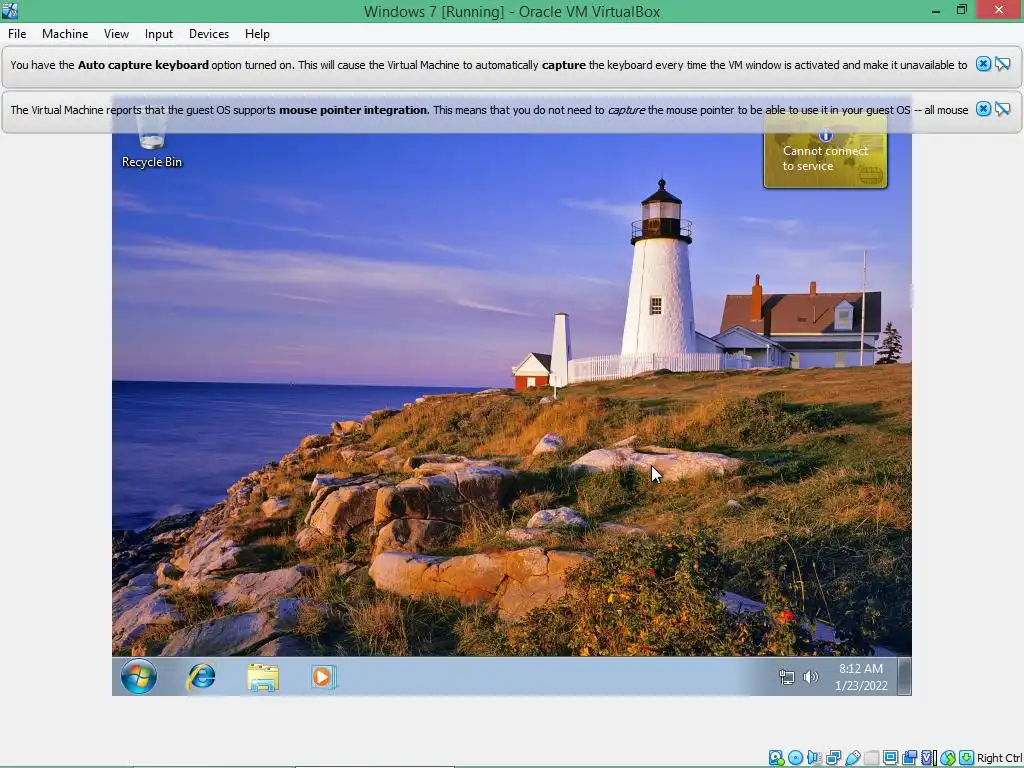Click the Right Ctrl host key label
1024x768 pixels.
click(x=999, y=758)
